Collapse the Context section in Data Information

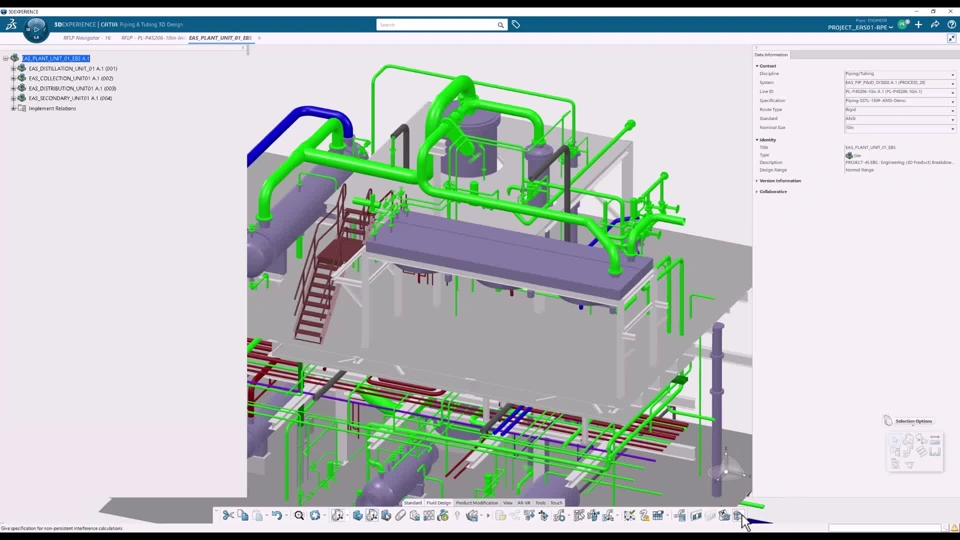[757, 66]
